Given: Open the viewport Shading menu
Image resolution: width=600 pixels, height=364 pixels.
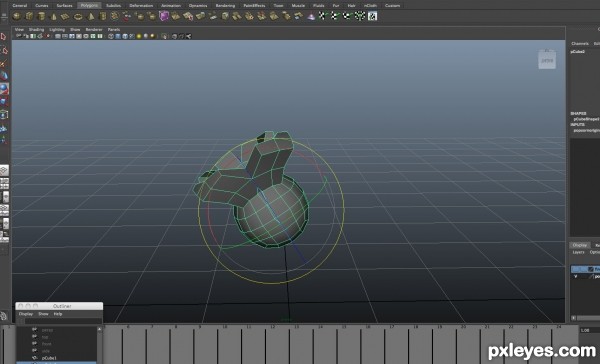Looking at the screenshot, I should 36,29.
